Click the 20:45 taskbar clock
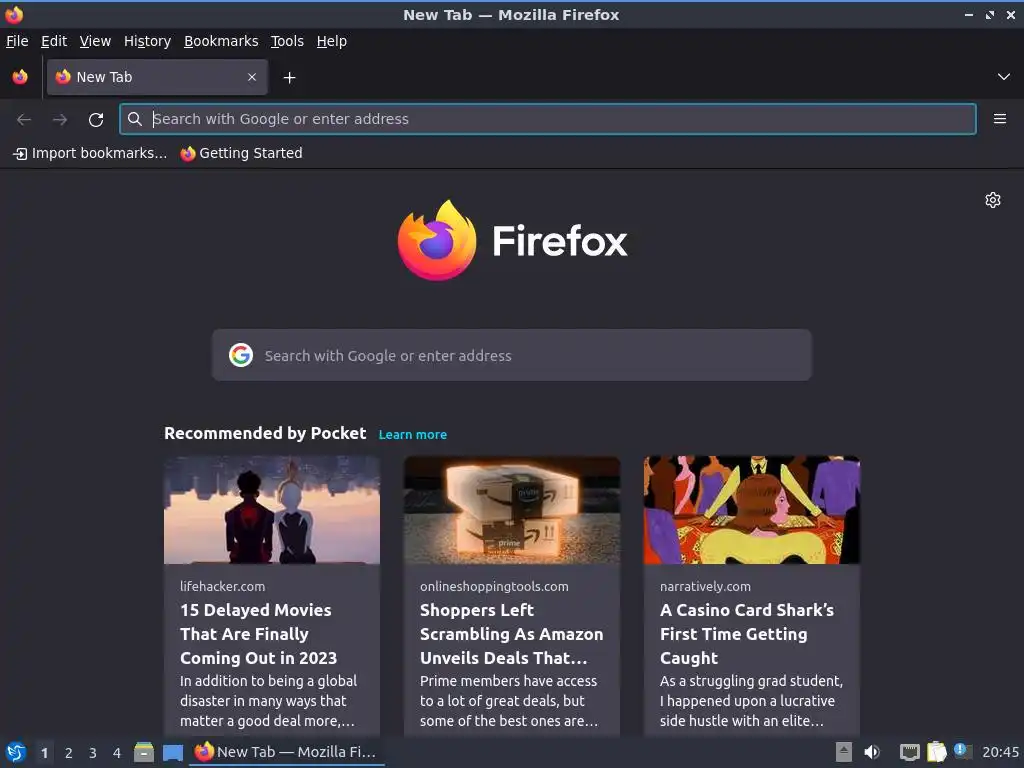The image size is (1024, 768). click(1000, 752)
